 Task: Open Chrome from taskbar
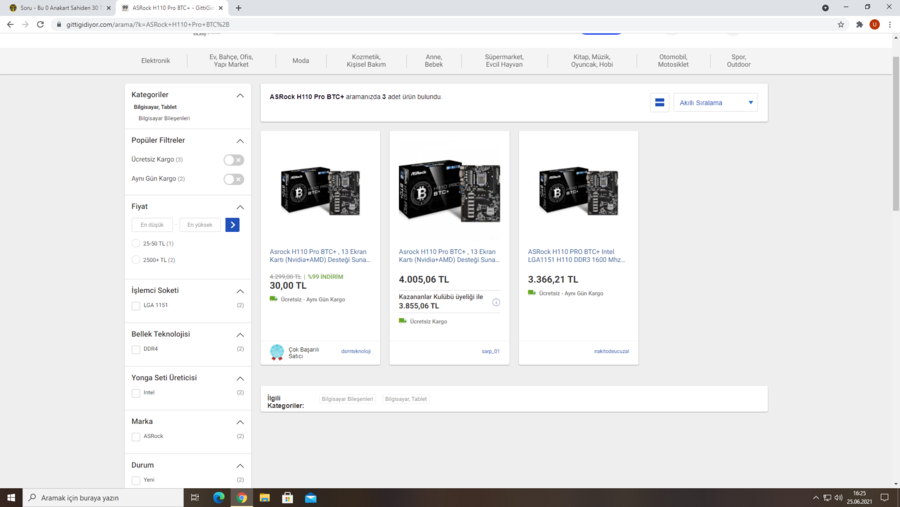point(242,498)
